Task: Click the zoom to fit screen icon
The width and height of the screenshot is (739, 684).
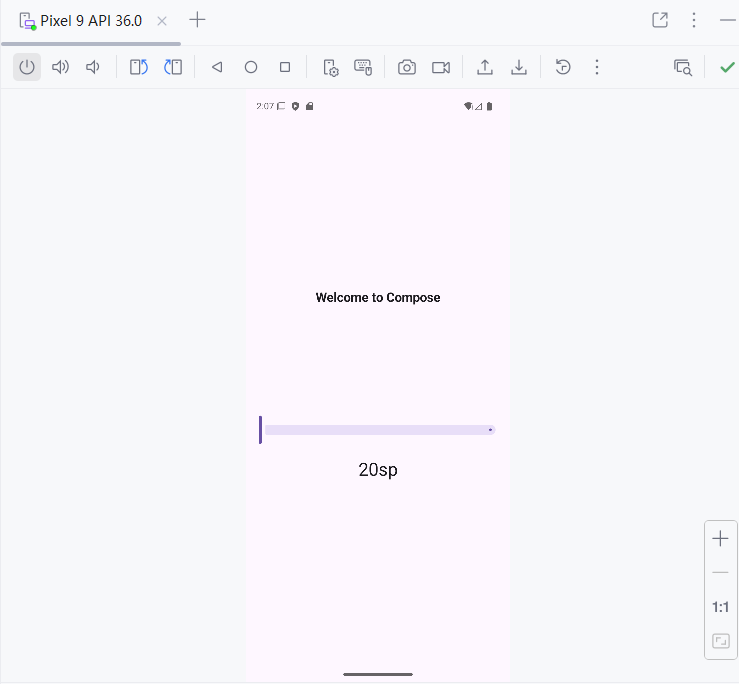Action: point(721,641)
